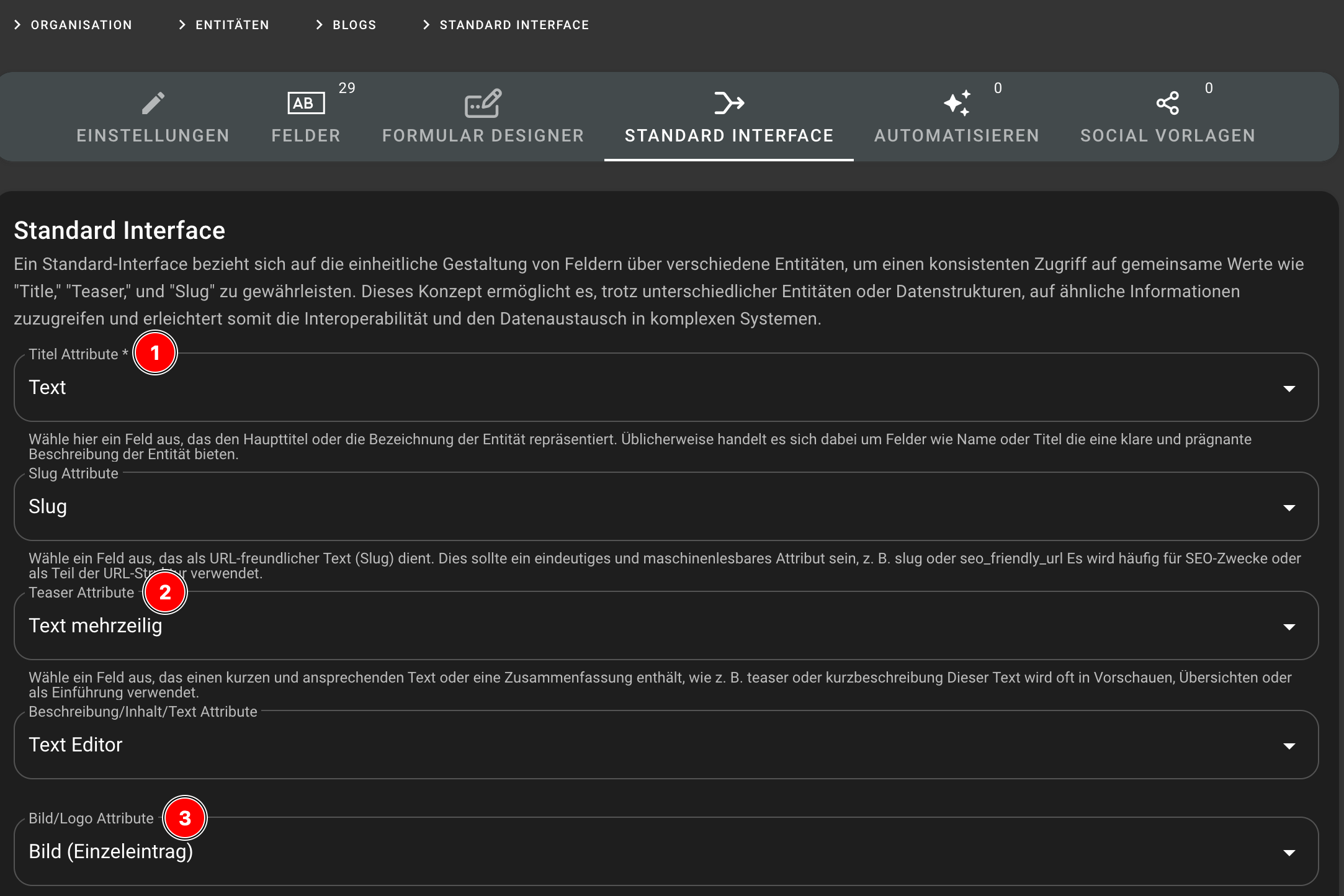
Task: Open the Bild/Logo Attribute dropdown arrow
Action: 1289,853
